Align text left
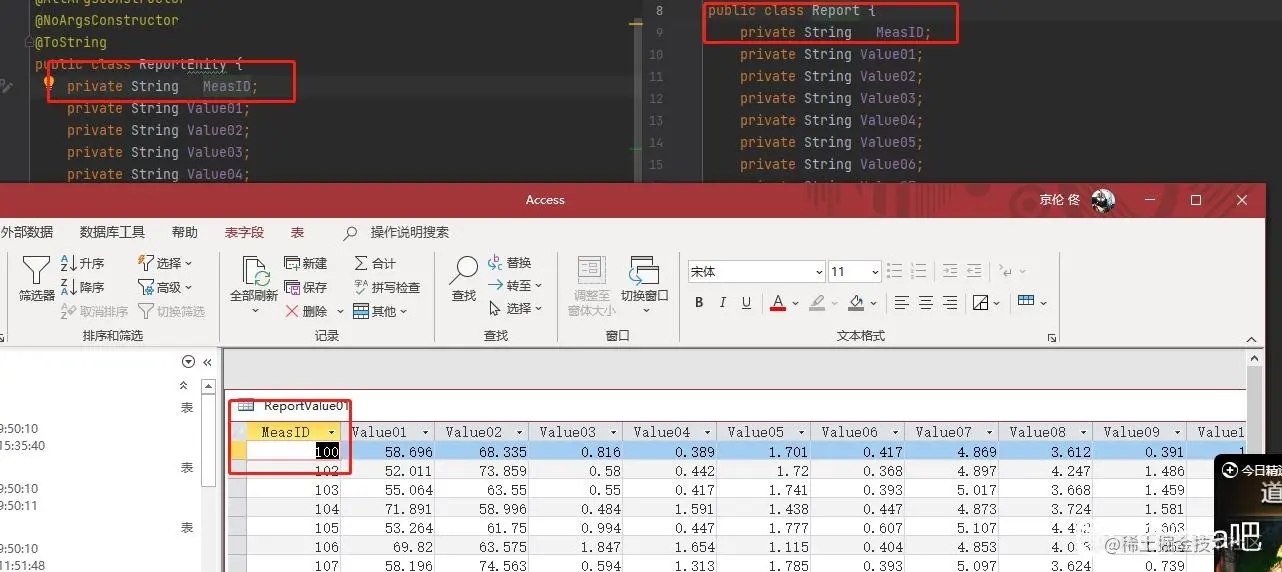This screenshot has height=572, width=1282. (x=902, y=302)
